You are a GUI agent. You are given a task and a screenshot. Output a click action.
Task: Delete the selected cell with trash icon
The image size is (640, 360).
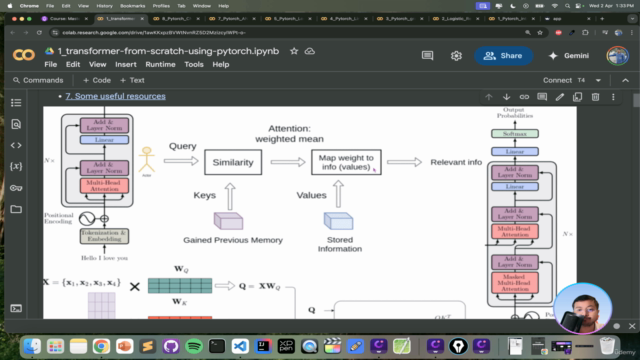596,97
